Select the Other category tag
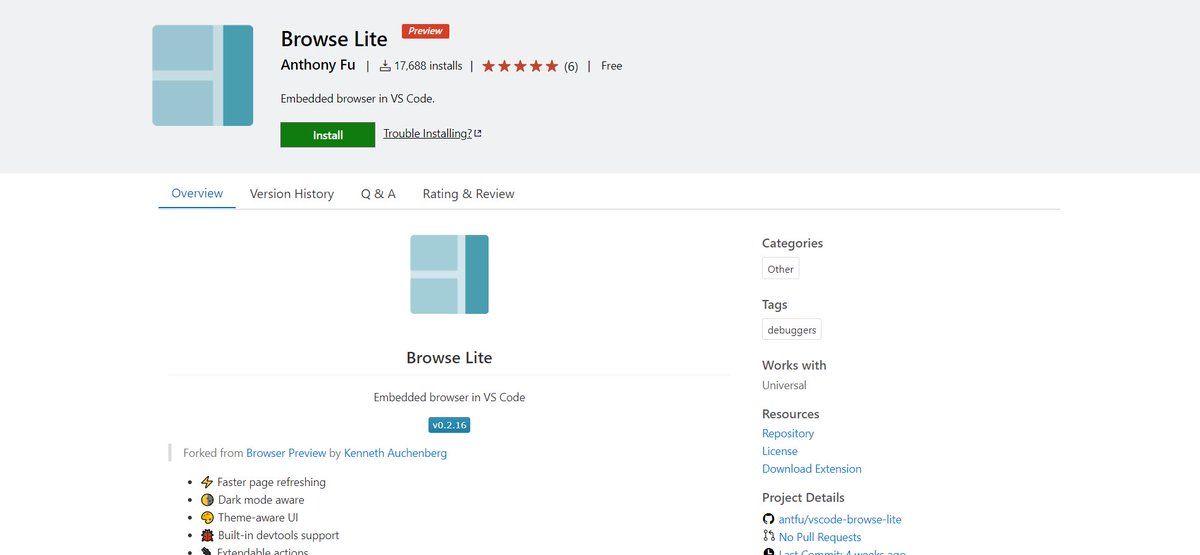Viewport: 1200px width, 555px height. click(780, 269)
